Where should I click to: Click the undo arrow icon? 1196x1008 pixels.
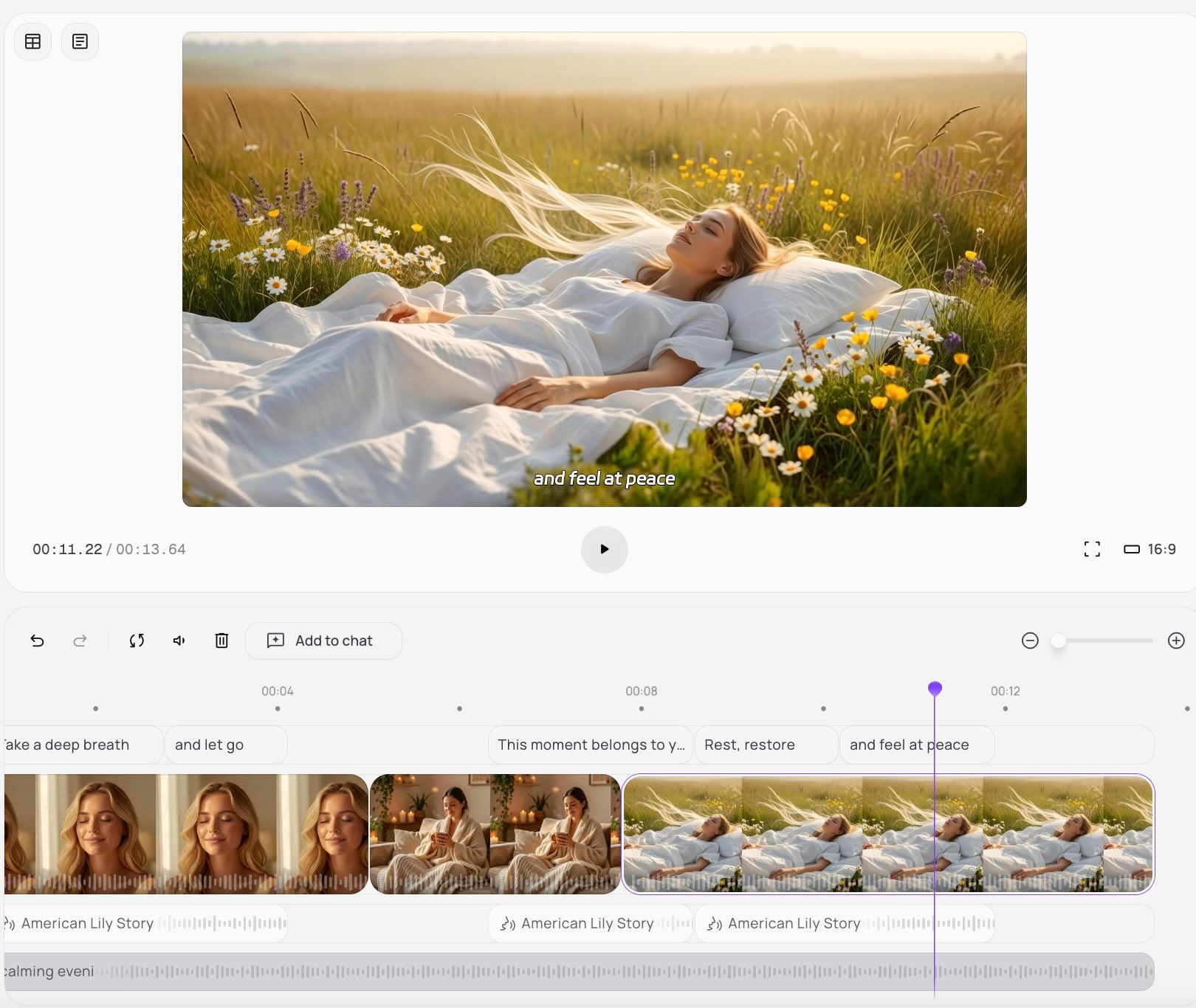pos(37,641)
